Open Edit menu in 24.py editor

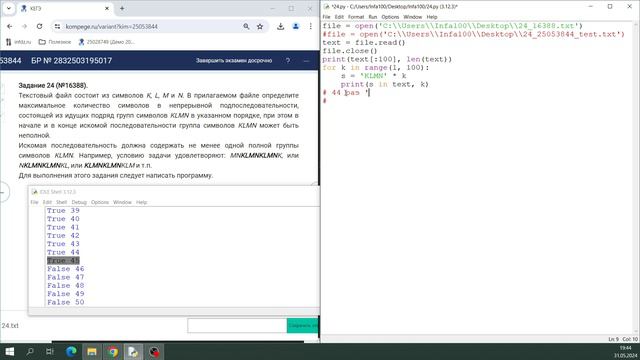(x=339, y=17)
